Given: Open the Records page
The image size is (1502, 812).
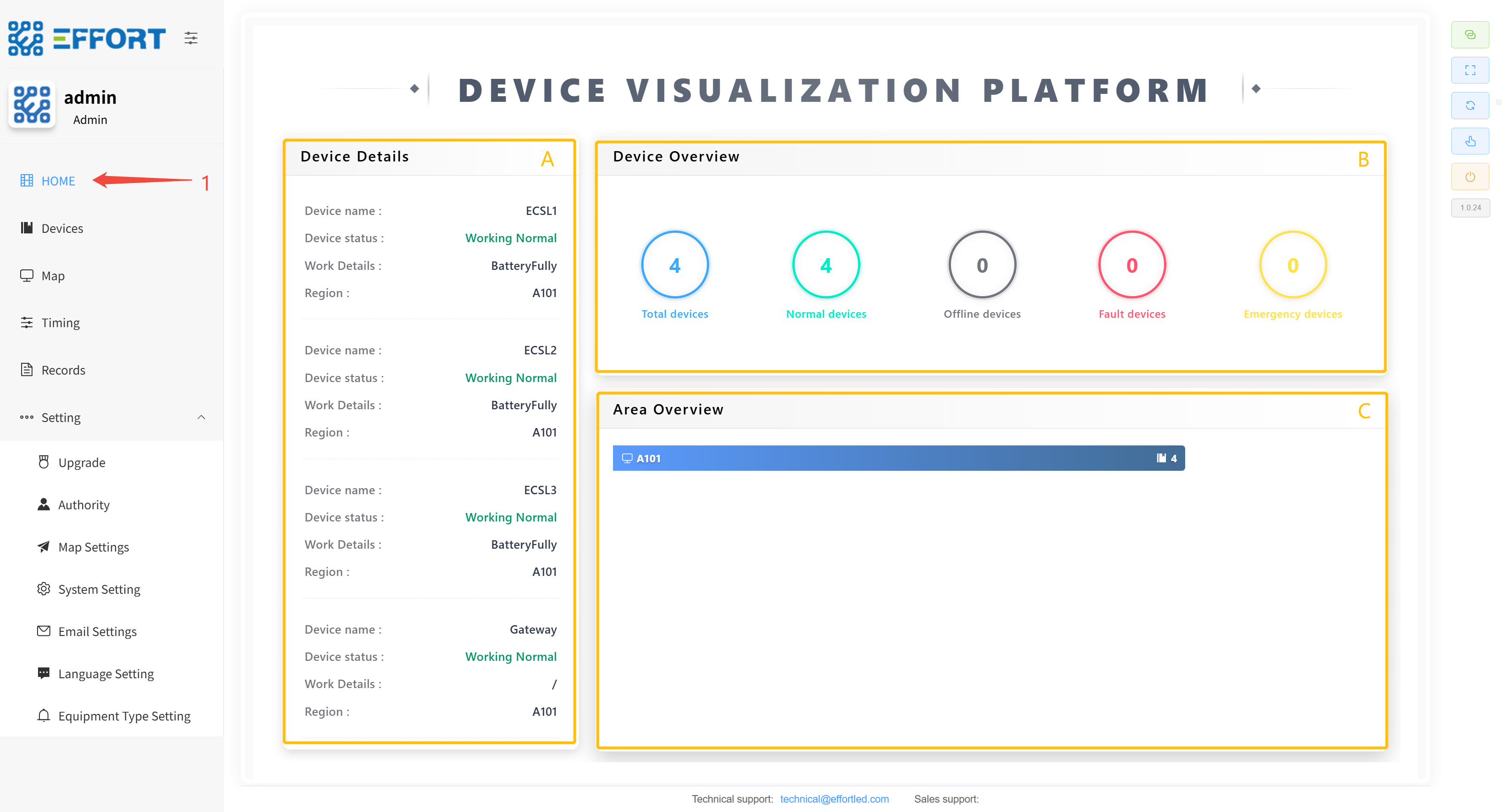Looking at the screenshot, I should [63, 370].
